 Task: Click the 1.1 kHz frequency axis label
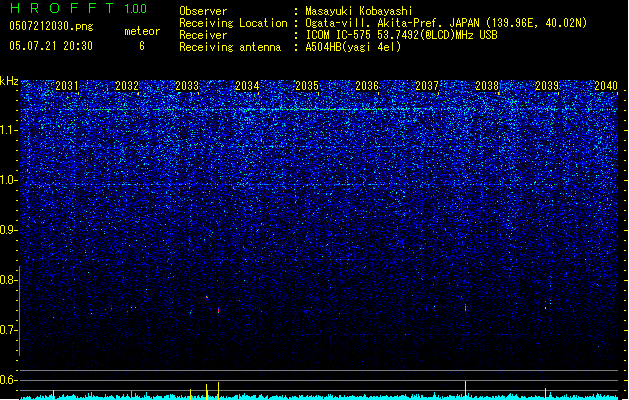(9, 130)
